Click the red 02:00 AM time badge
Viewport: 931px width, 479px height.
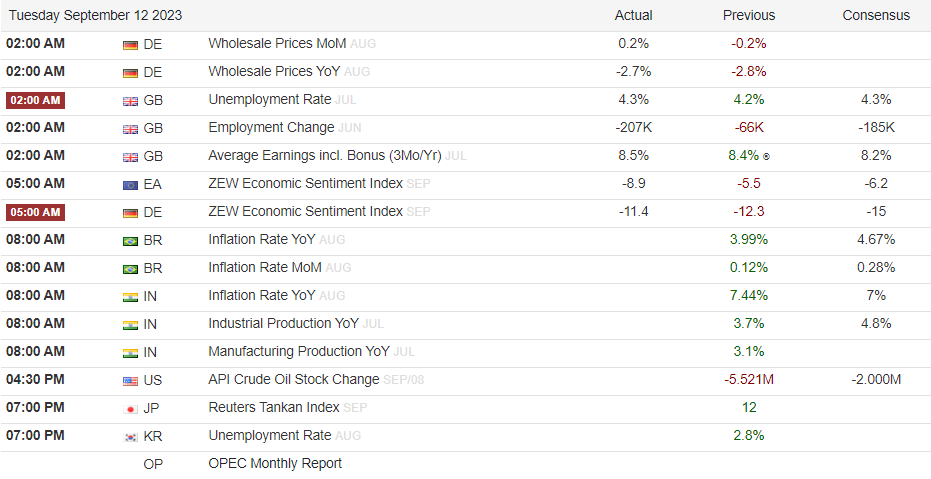pos(36,100)
